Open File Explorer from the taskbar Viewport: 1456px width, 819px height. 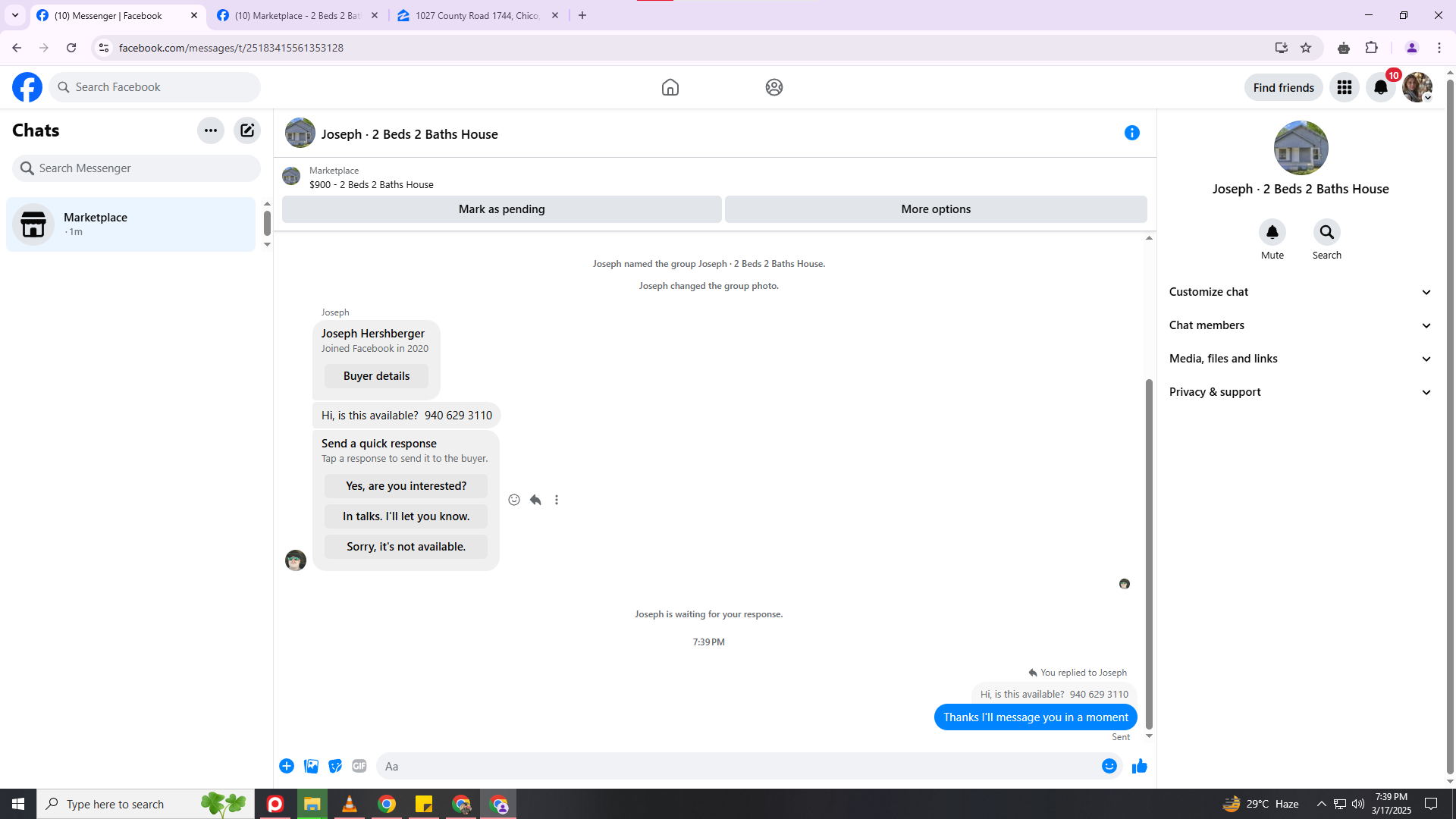tap(312, 804)
